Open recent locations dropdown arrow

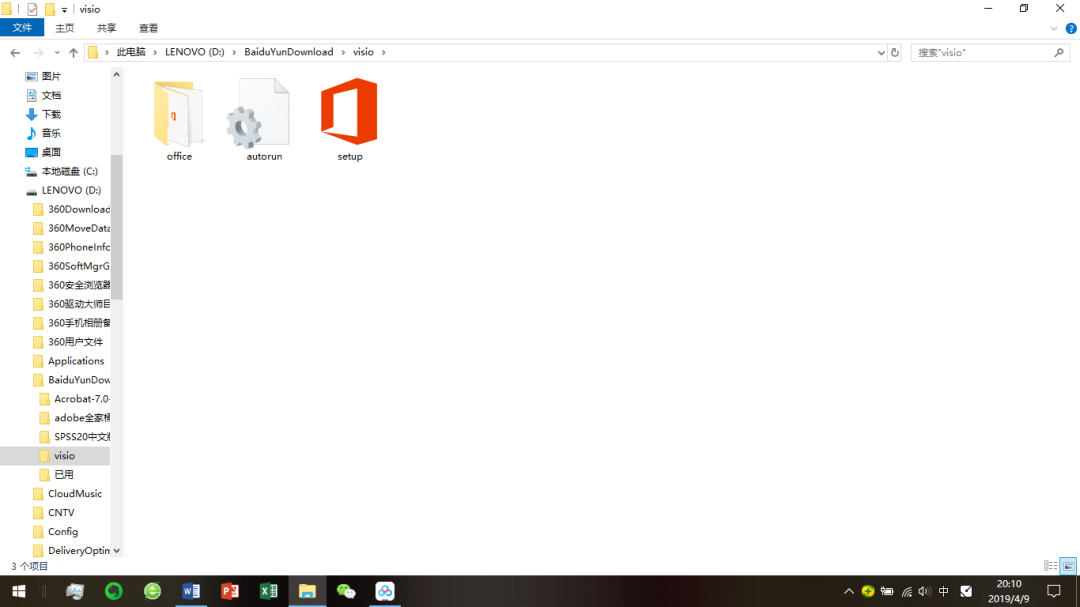click(x=56, y=52)
